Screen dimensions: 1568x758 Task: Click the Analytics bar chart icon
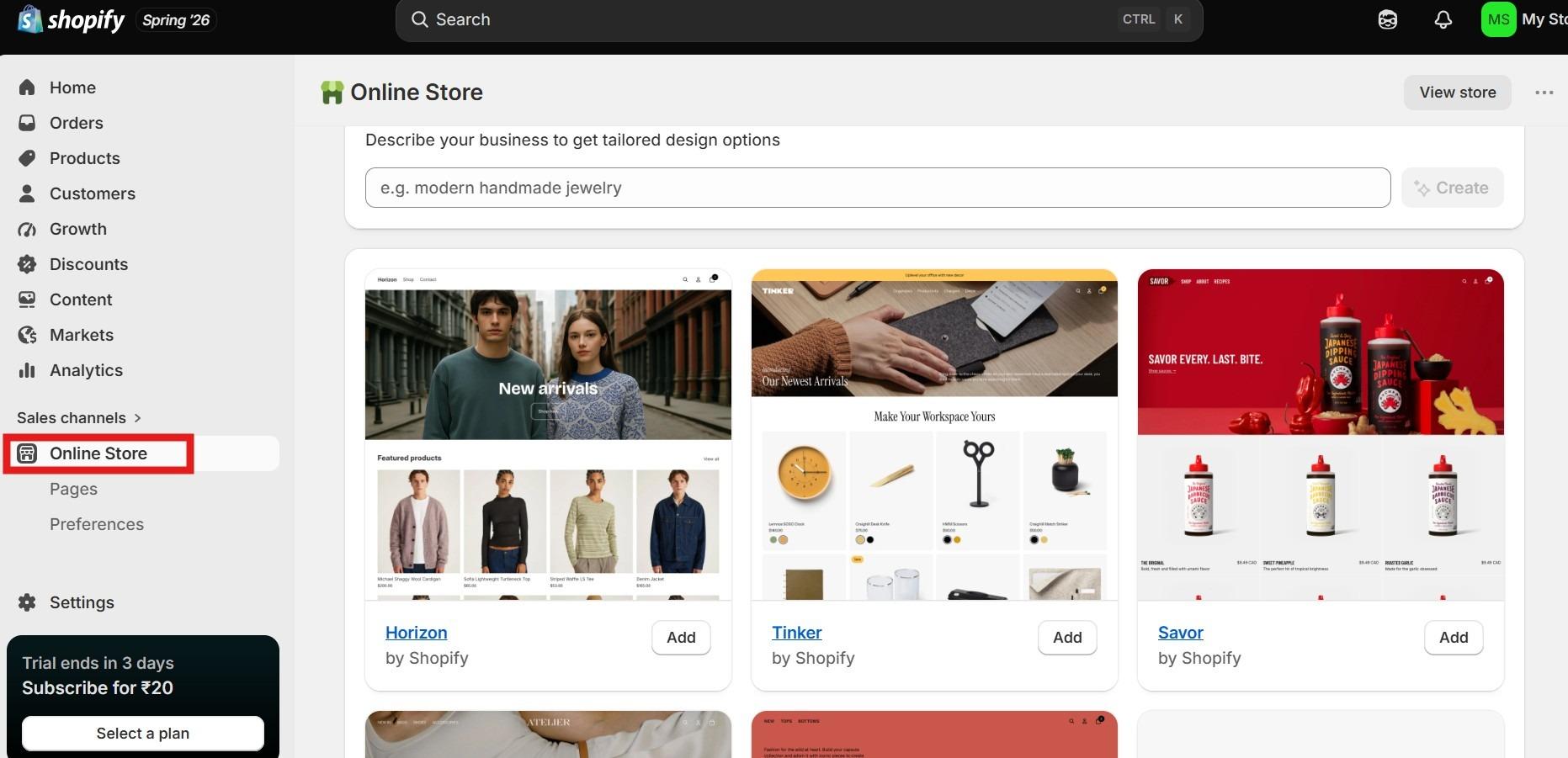[27, 370]
